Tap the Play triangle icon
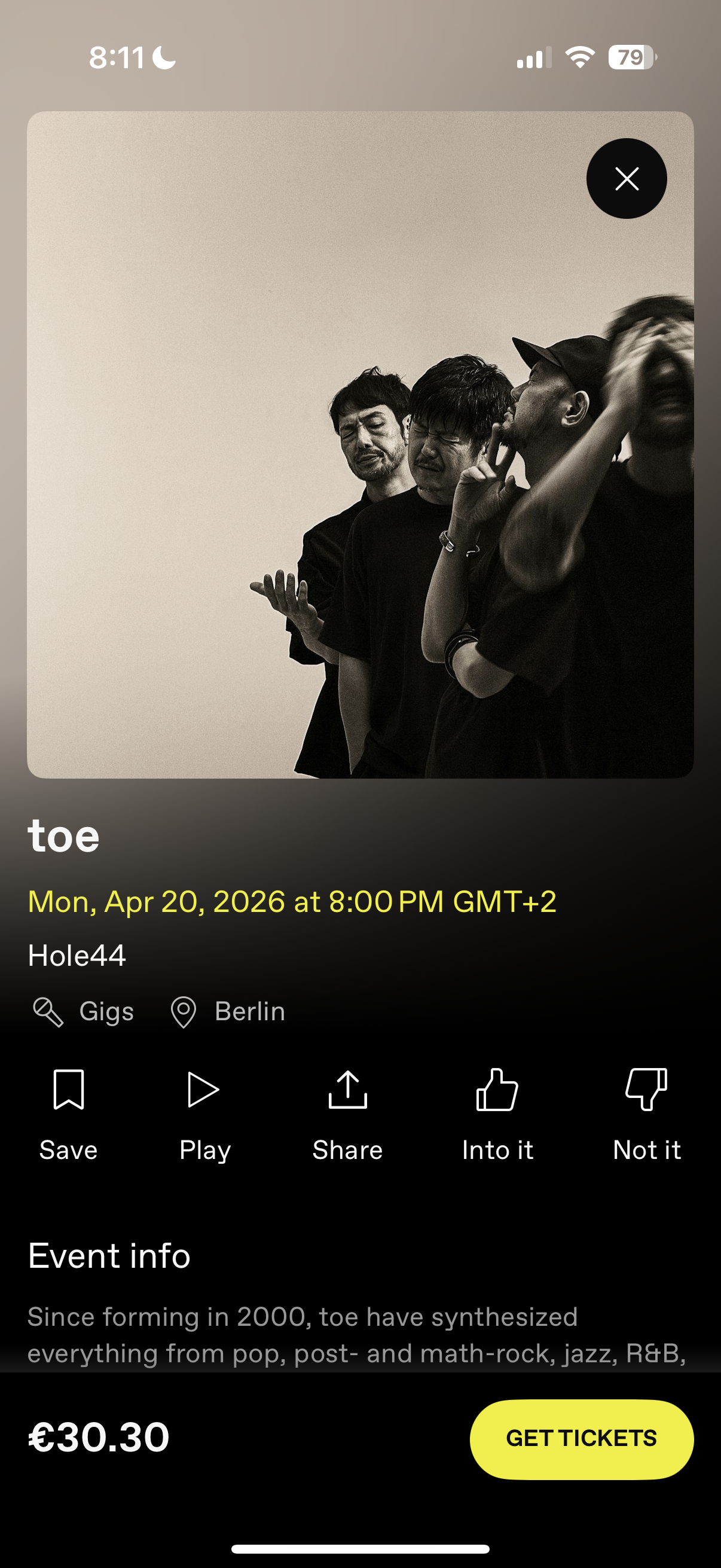This screenshot has height=1568, width=721. (203, 1089)
